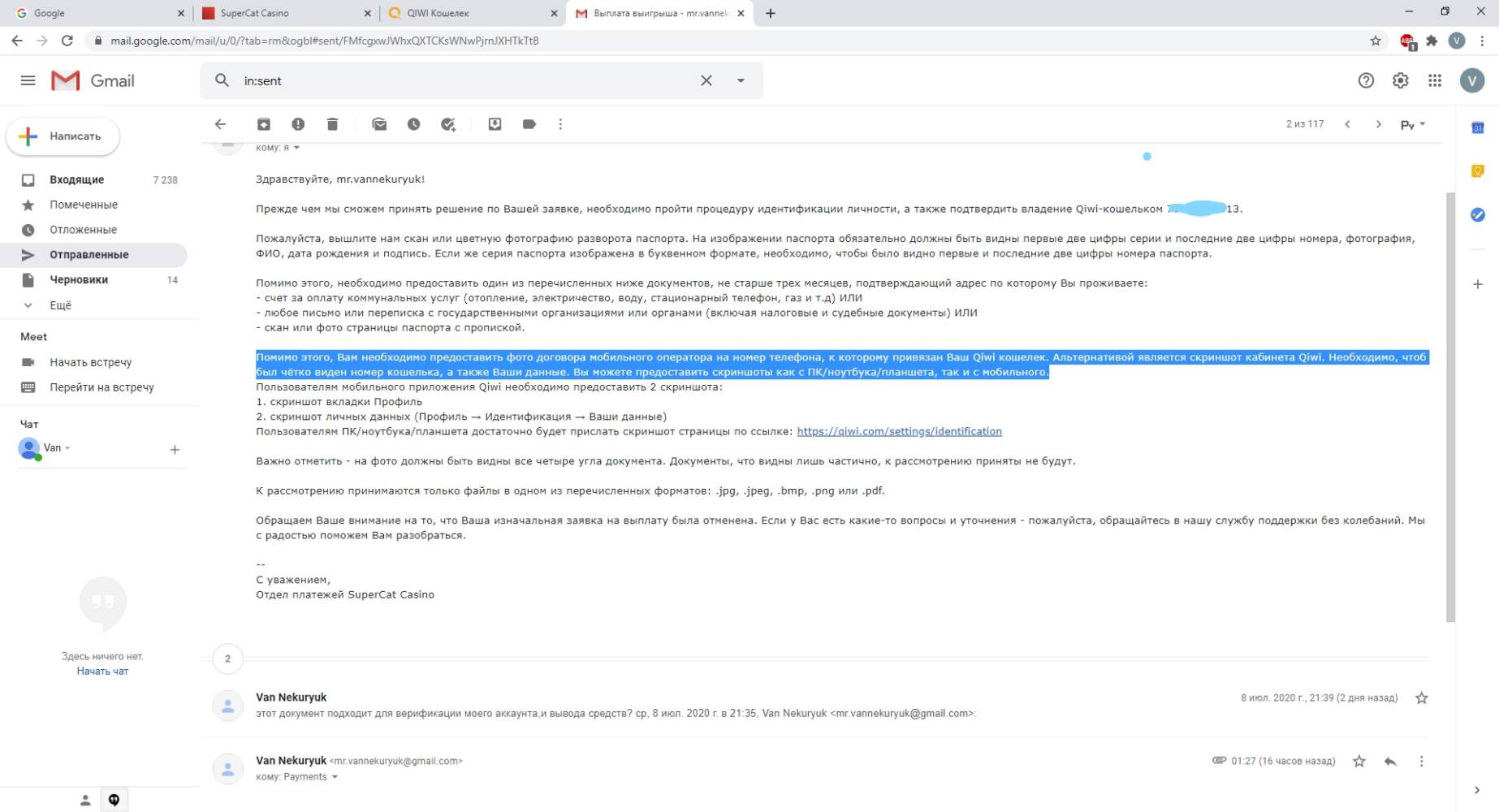Report this conversation as spam

coord(298,124)
